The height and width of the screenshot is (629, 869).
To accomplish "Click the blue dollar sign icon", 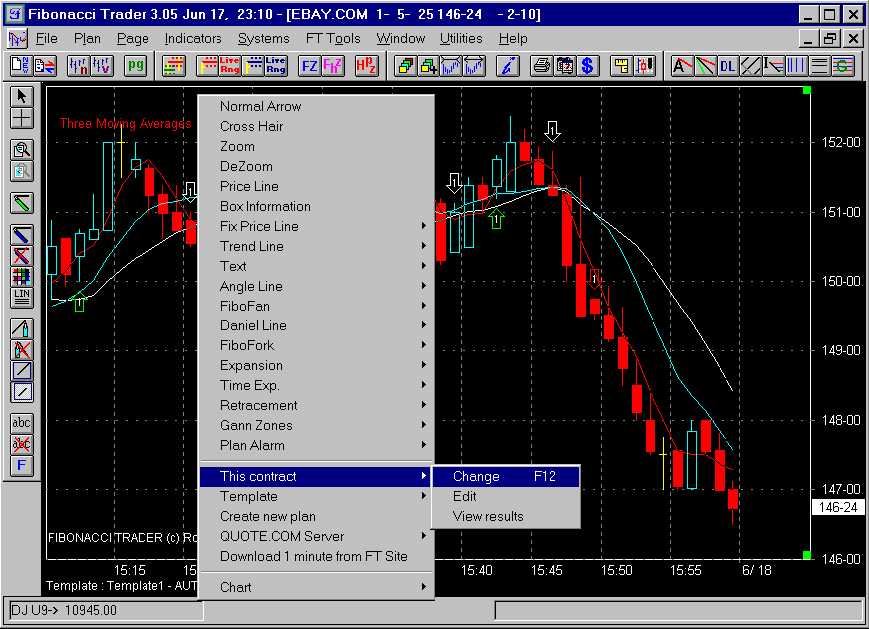I will click(587, 67).
